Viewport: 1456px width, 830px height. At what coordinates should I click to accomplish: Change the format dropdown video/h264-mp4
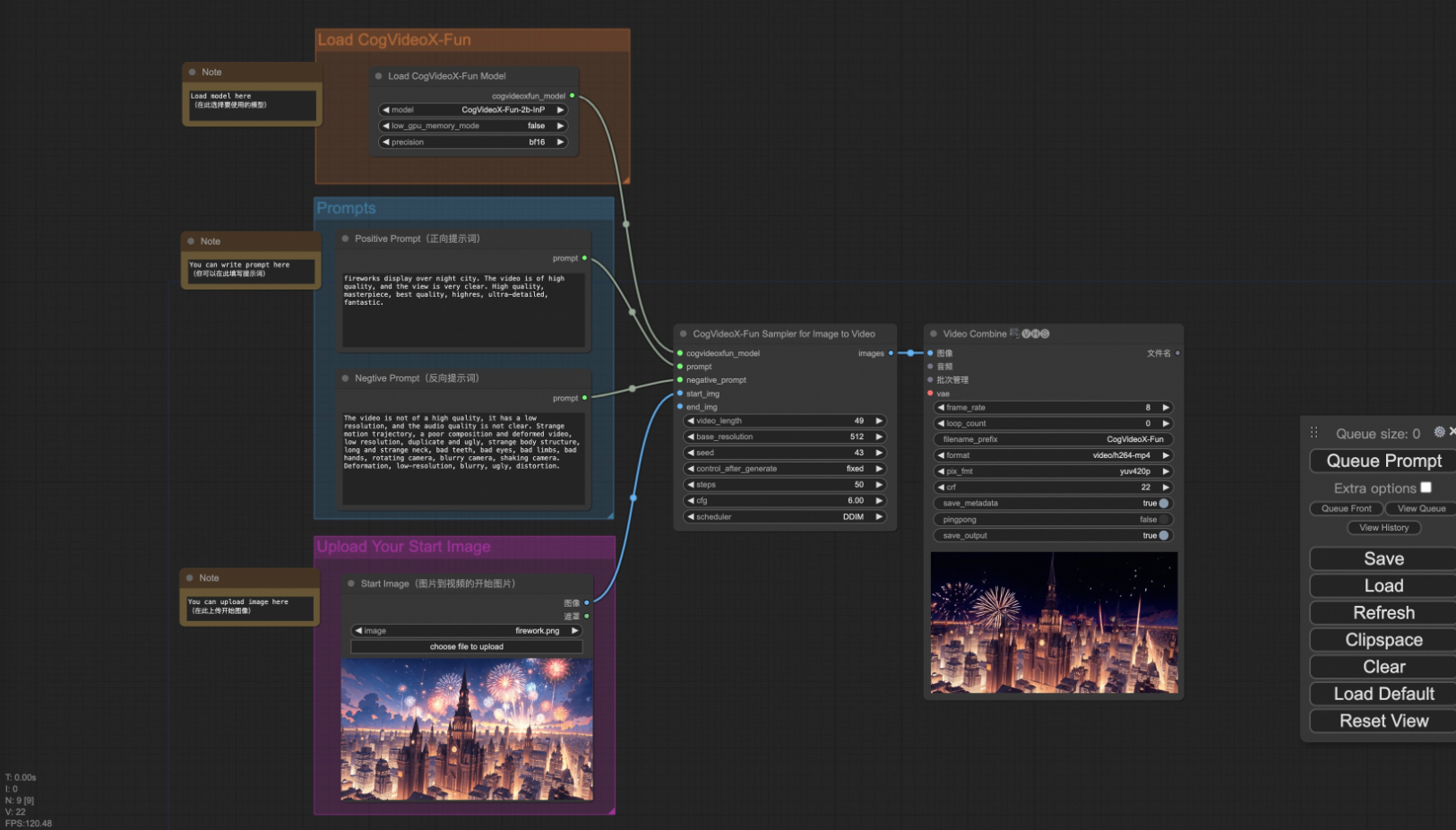(1053, 455)
